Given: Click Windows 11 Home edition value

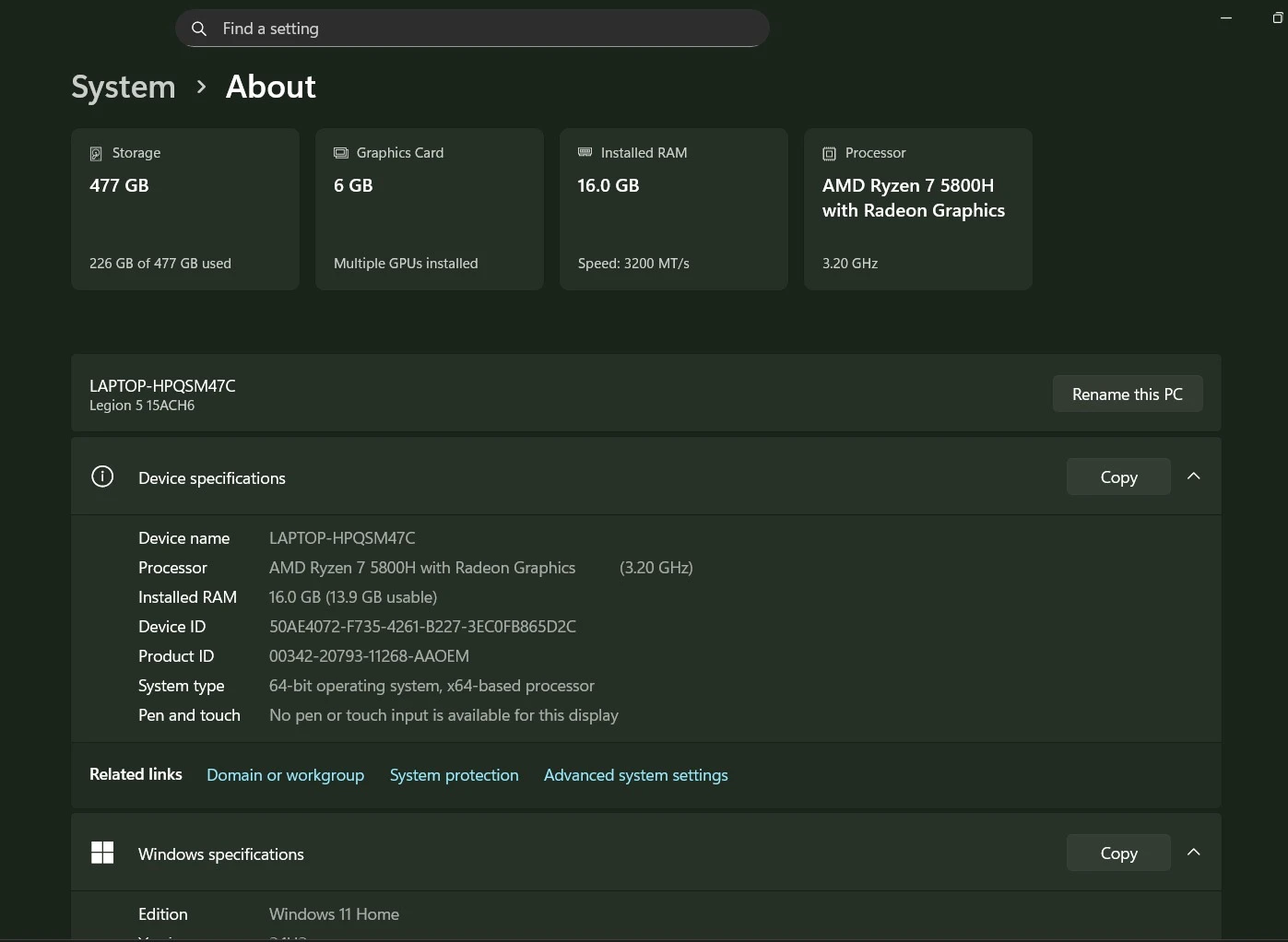Looking at the screenshot, I should (334, 914).
